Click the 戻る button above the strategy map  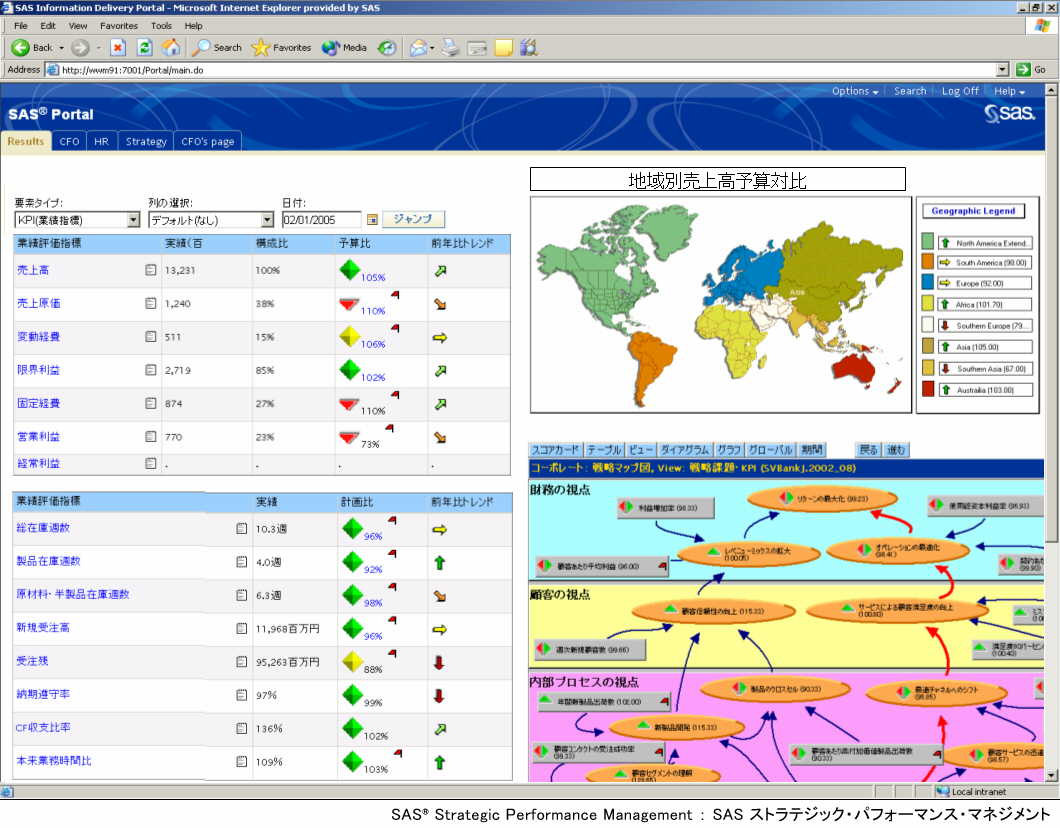coord(868,449)
